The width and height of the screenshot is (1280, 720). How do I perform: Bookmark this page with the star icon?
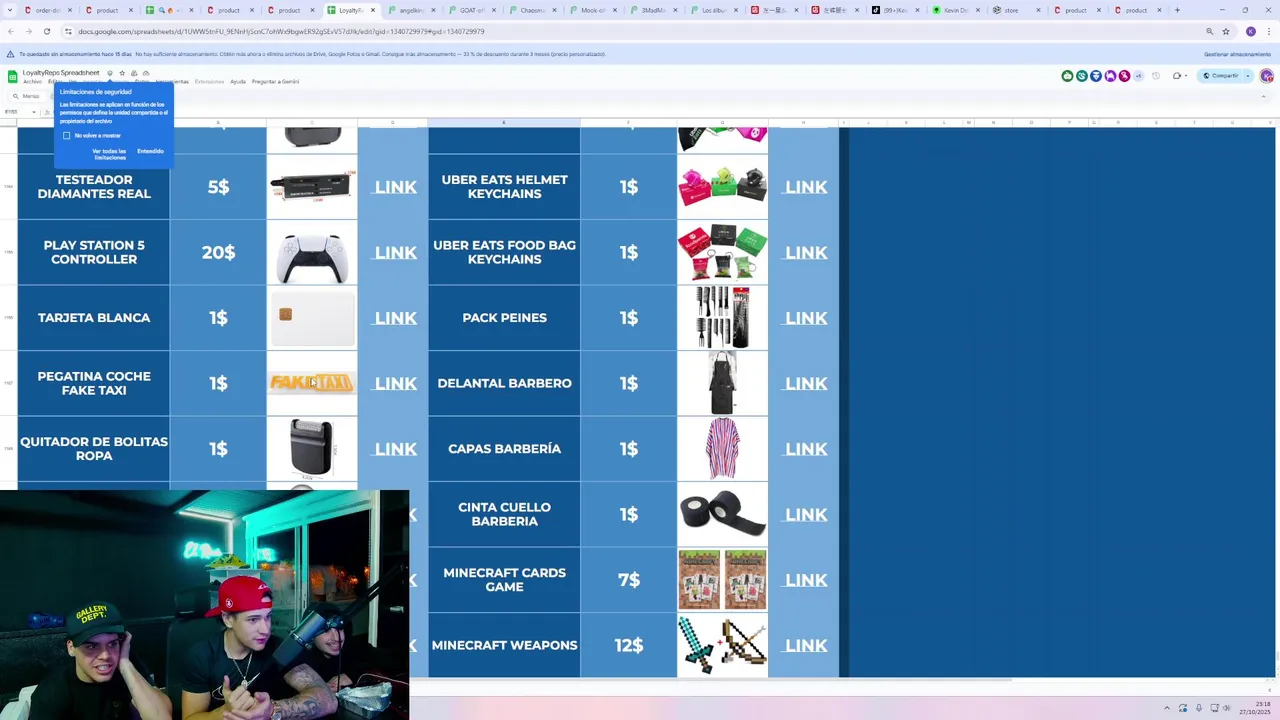1226,31
